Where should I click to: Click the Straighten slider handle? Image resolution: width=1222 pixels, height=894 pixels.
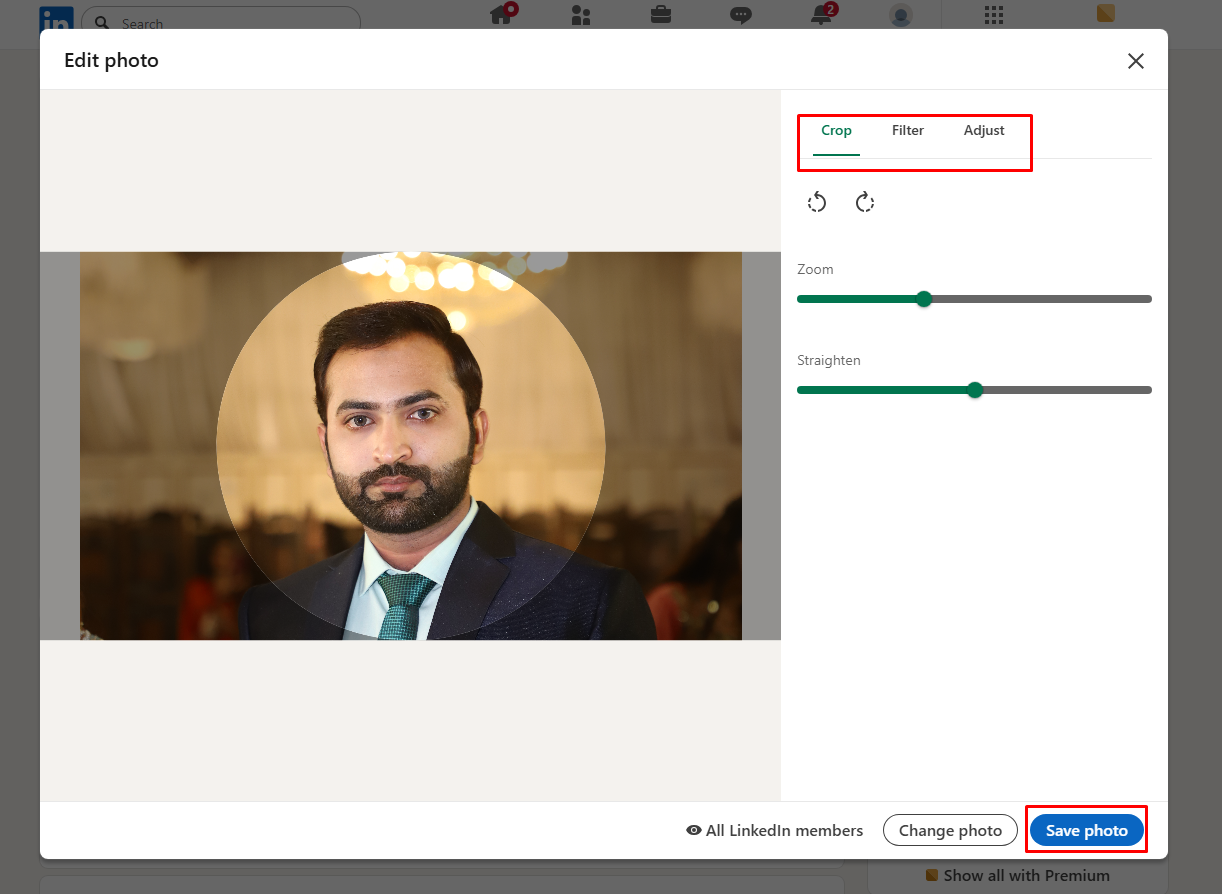coord(975,390)
